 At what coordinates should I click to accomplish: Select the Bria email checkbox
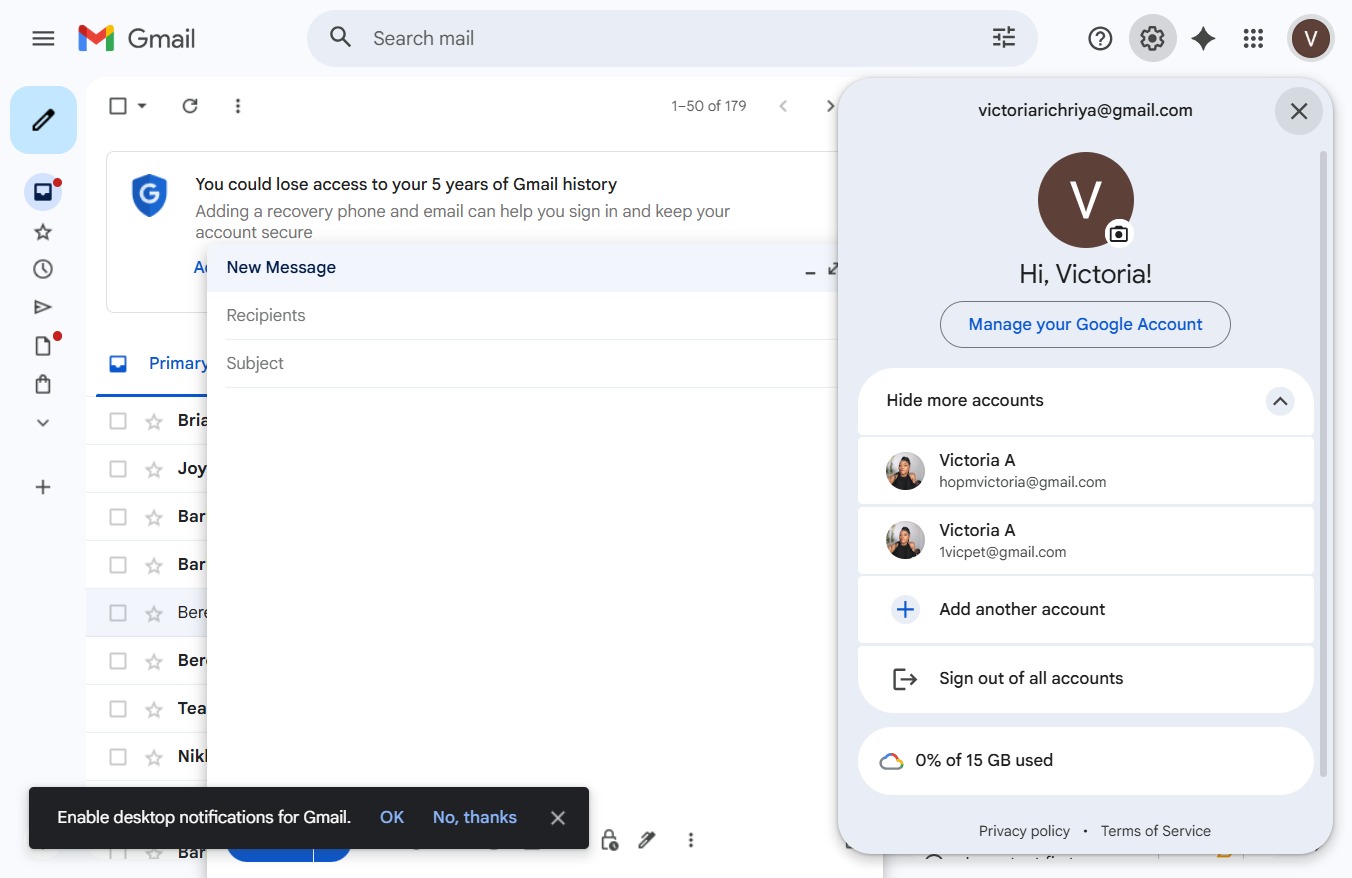click(118, 421)
